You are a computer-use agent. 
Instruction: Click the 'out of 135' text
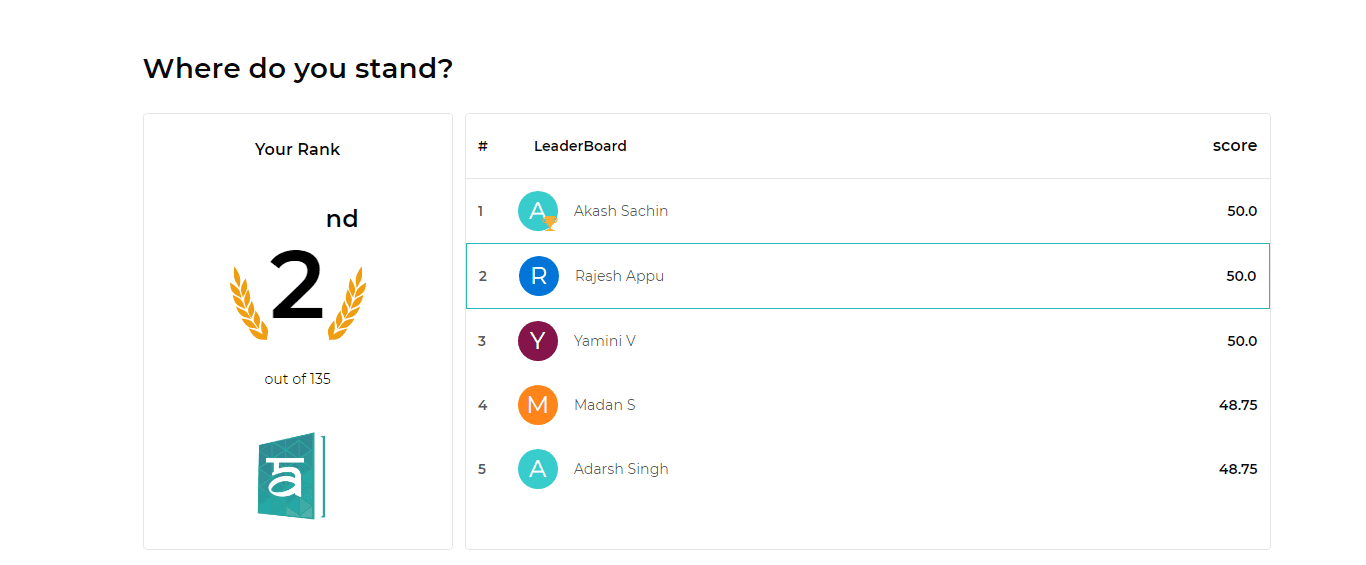[298, 379]
